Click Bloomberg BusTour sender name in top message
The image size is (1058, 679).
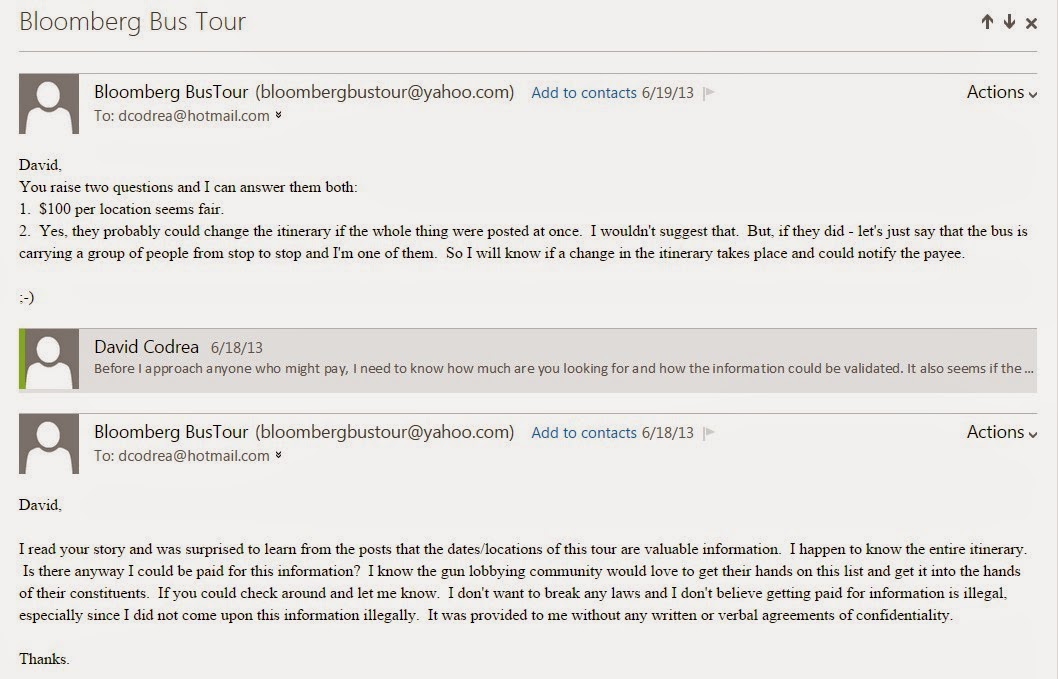[171, 92]
